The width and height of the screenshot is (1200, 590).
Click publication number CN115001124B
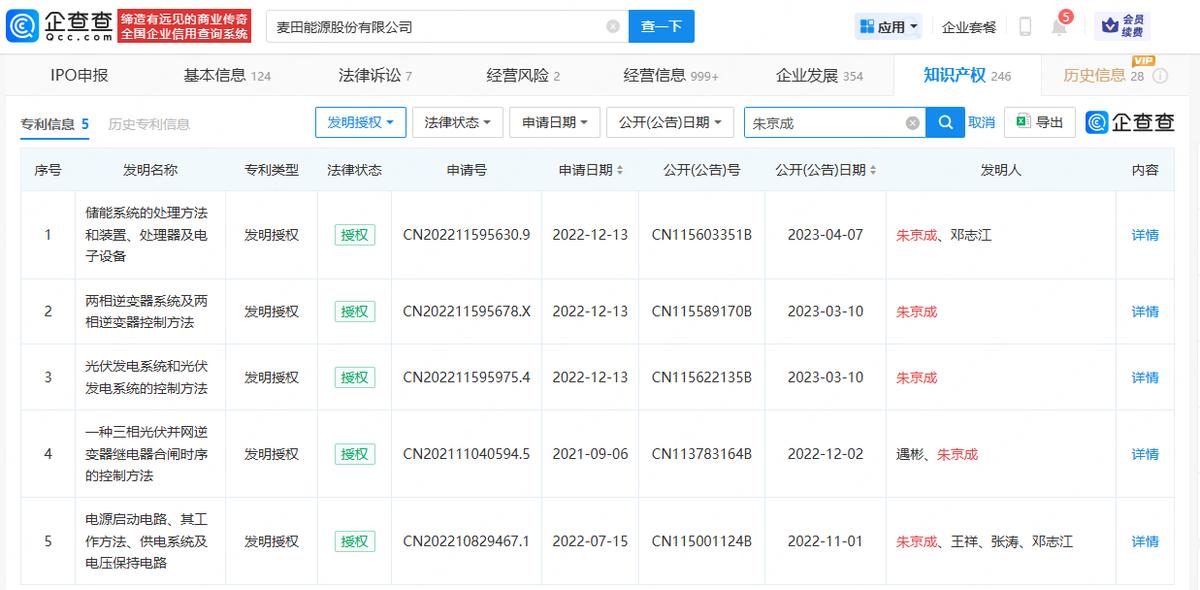tap(701, 541)
